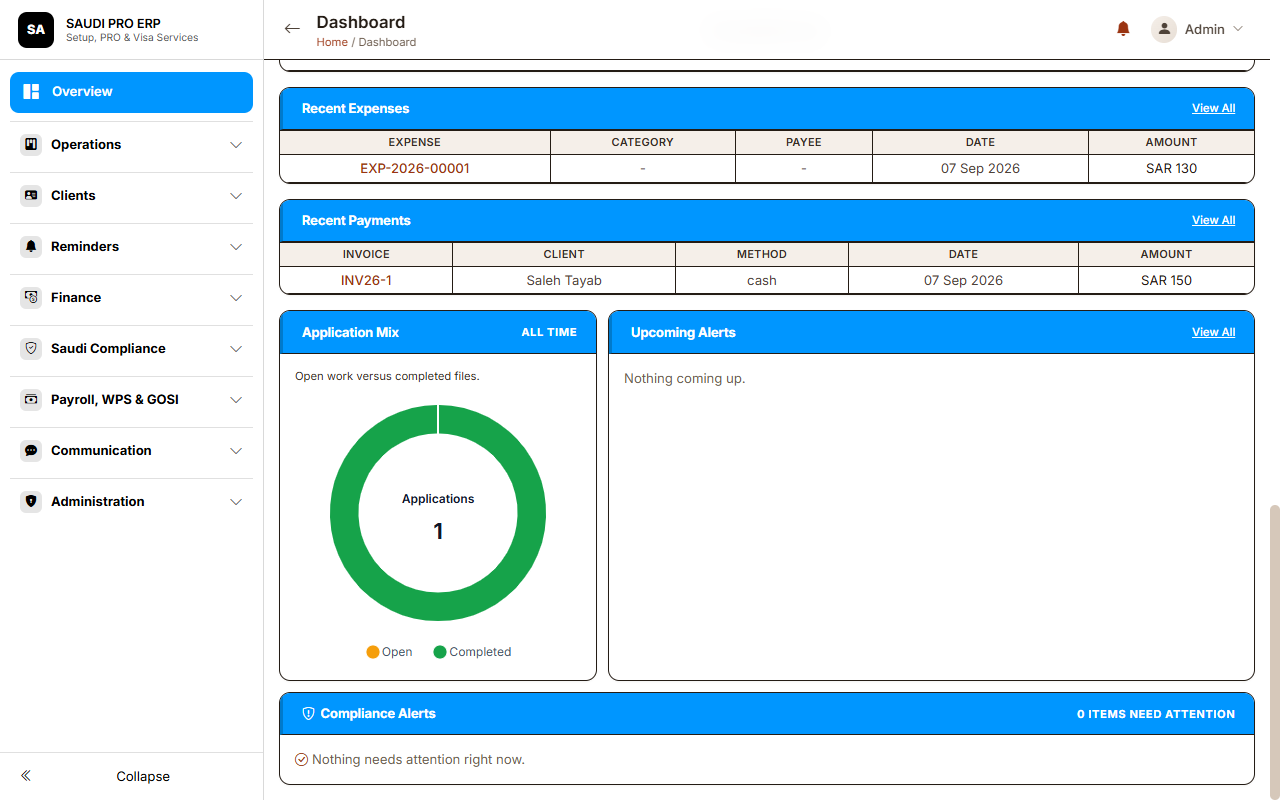Click the Saudi Compliance shield icon
1280x800 pixels.
(x=31, y=349)
